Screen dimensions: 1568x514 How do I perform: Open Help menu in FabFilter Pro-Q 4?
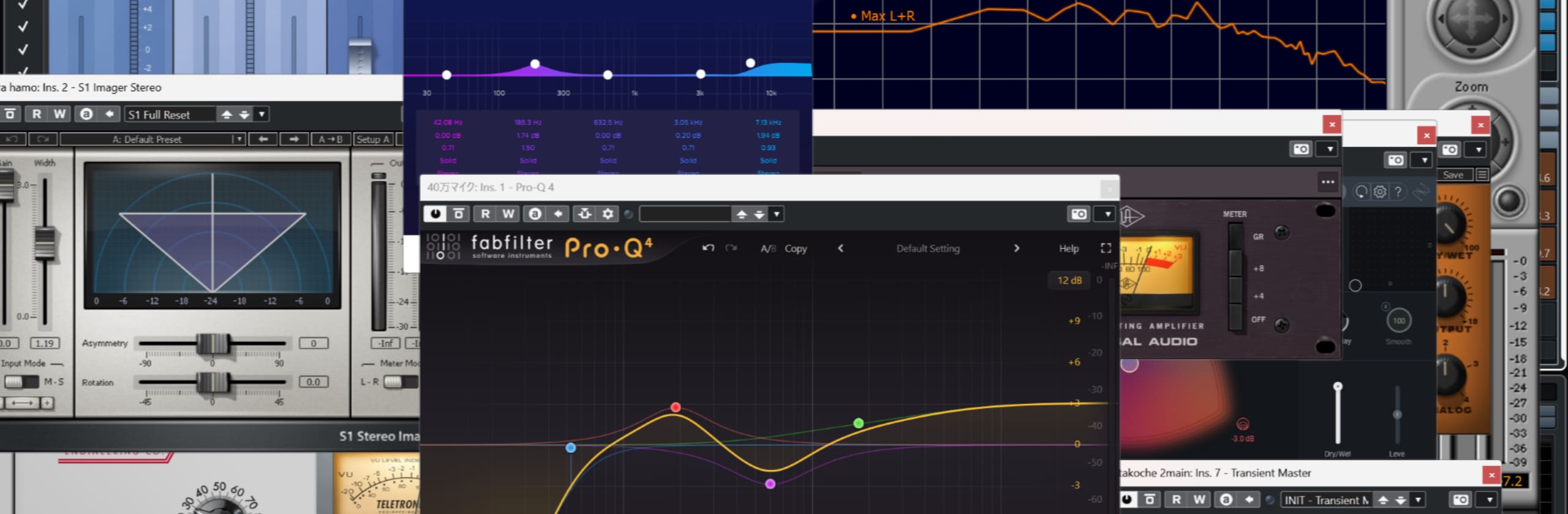(1069, 248)
